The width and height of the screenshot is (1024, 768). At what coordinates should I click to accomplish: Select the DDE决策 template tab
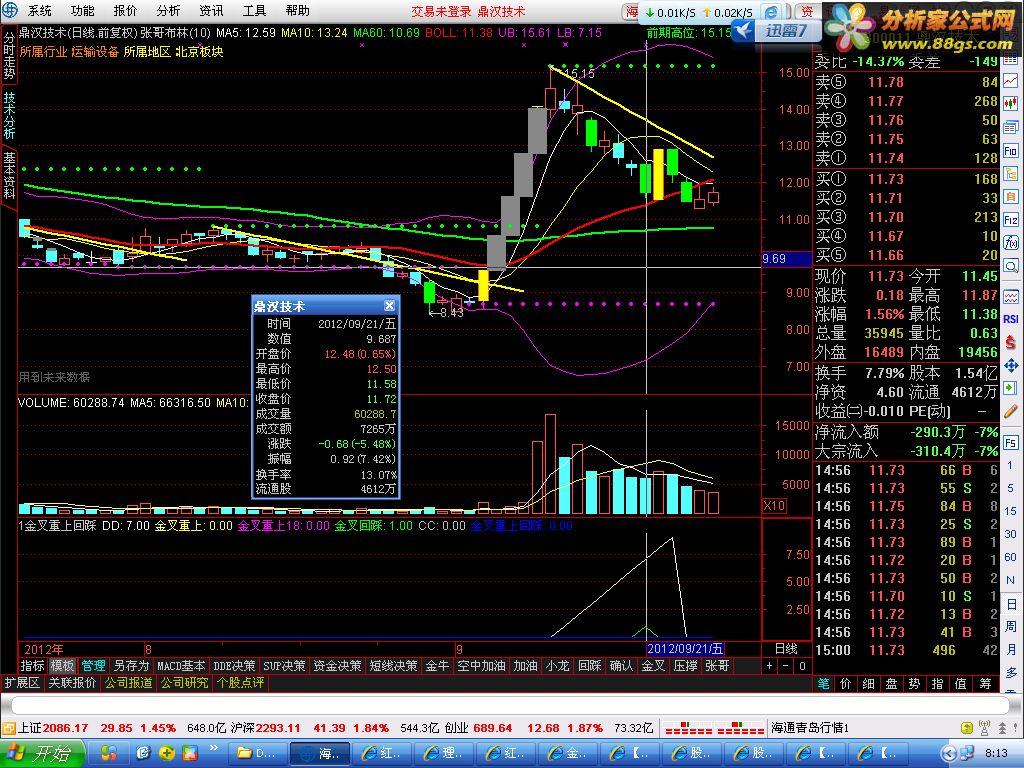pyautogui.click(x=234, y=665)
